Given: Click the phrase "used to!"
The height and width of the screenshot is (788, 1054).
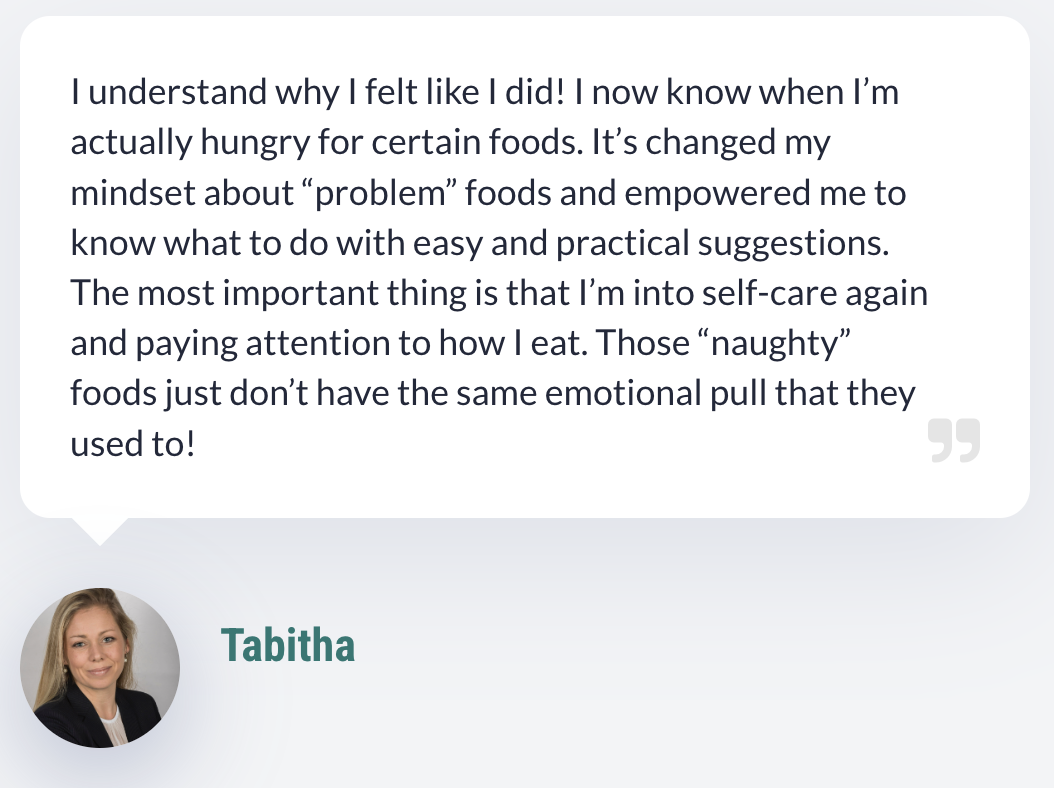Looking at the screenshot, I should [x=131, y=443].
